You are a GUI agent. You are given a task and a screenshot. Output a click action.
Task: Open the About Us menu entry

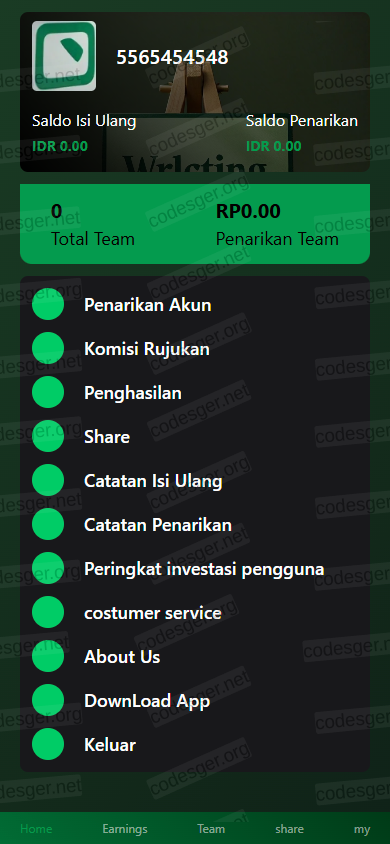(195, 657)
